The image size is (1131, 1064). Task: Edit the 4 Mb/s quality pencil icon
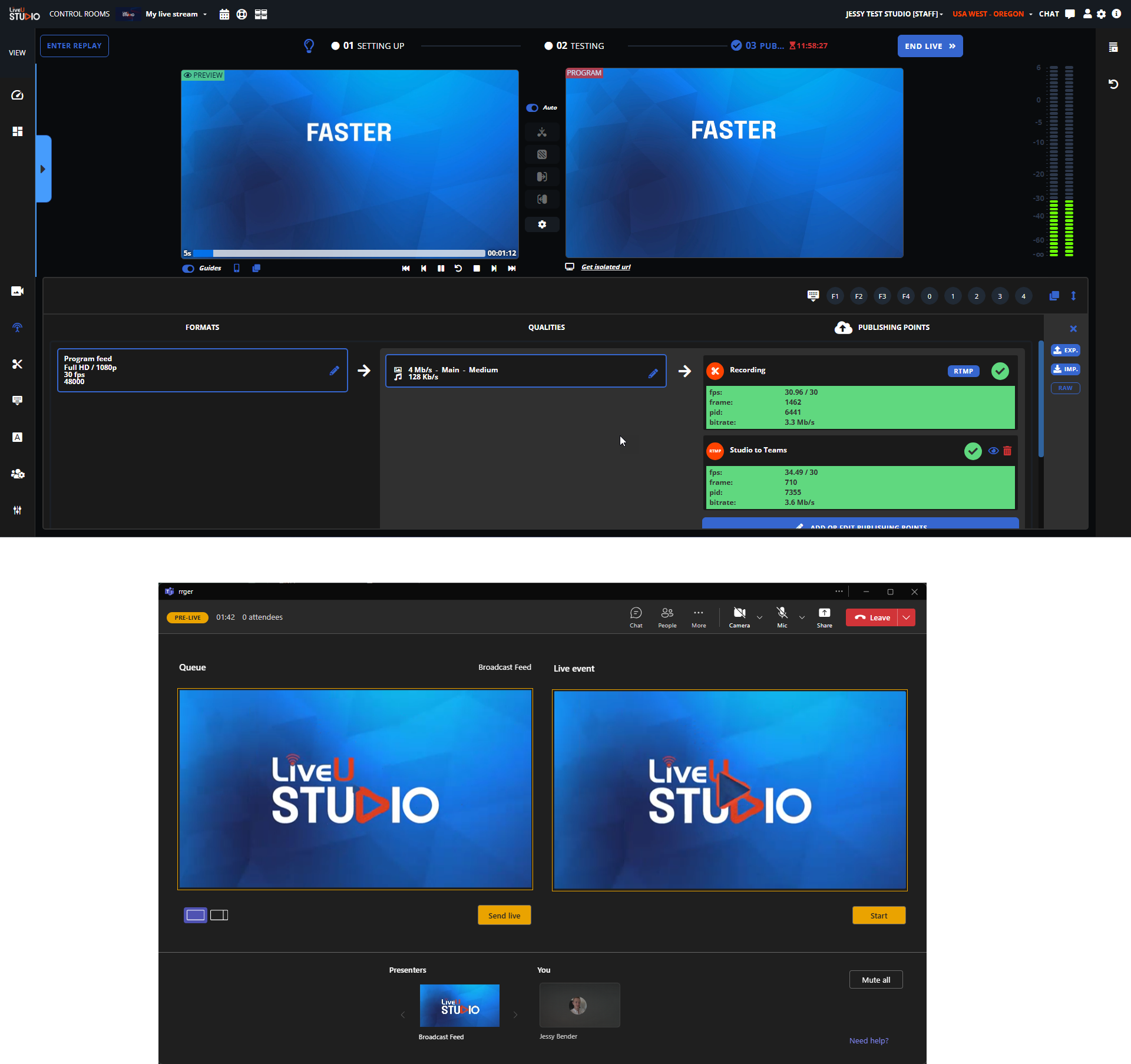[x=653, y=373]
